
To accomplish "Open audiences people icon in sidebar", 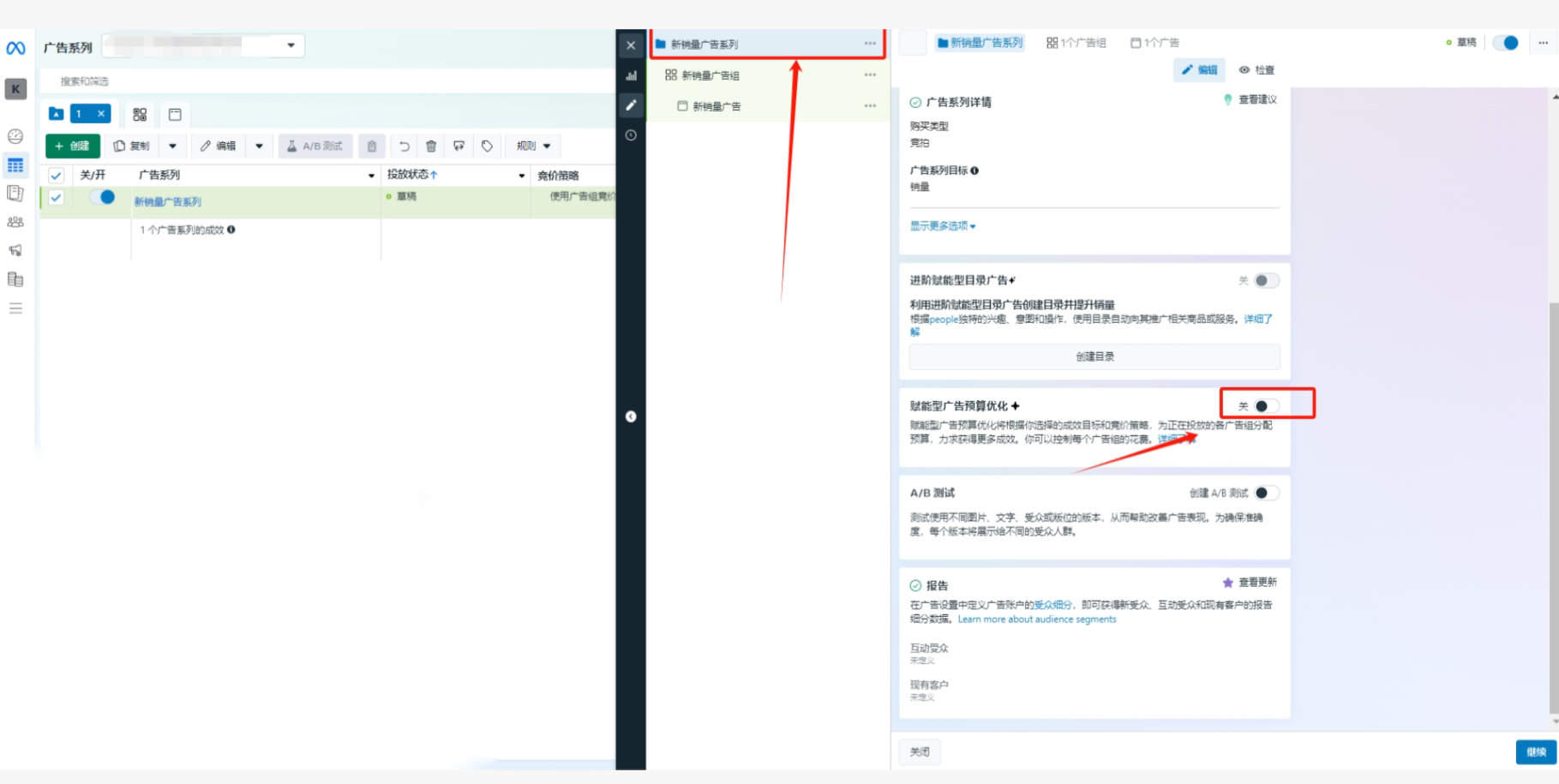I will coord(15,222).
